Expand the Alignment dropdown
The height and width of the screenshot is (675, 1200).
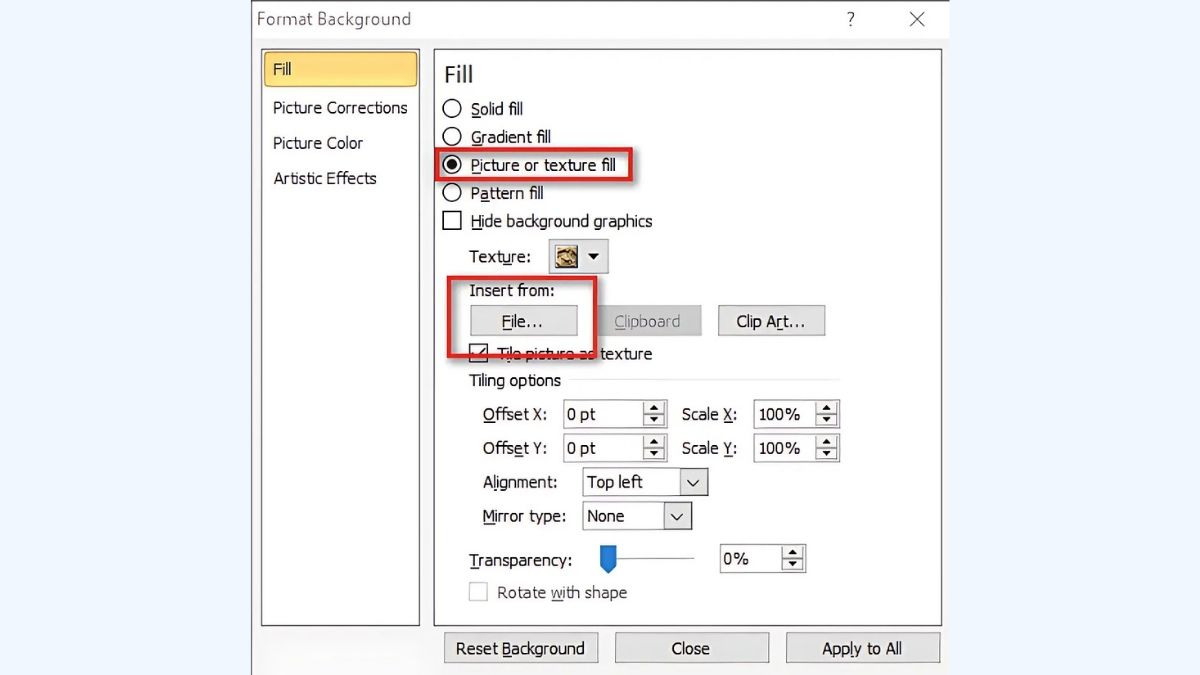tap(694, 482)
